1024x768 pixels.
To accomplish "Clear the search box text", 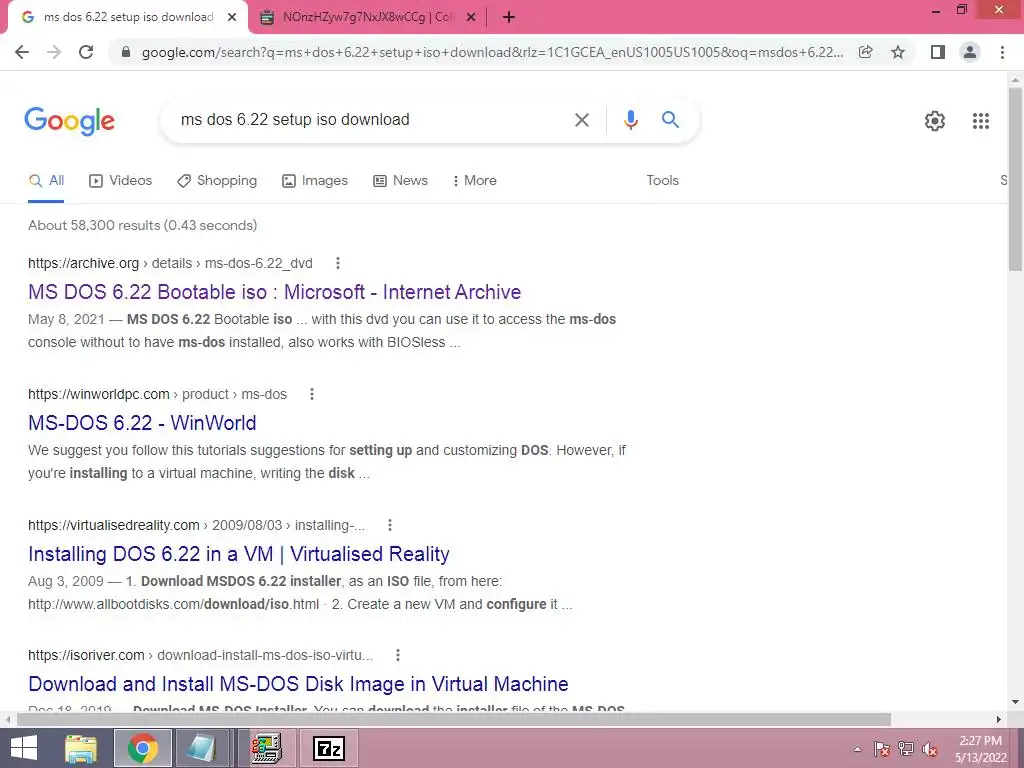I will 581,120.
